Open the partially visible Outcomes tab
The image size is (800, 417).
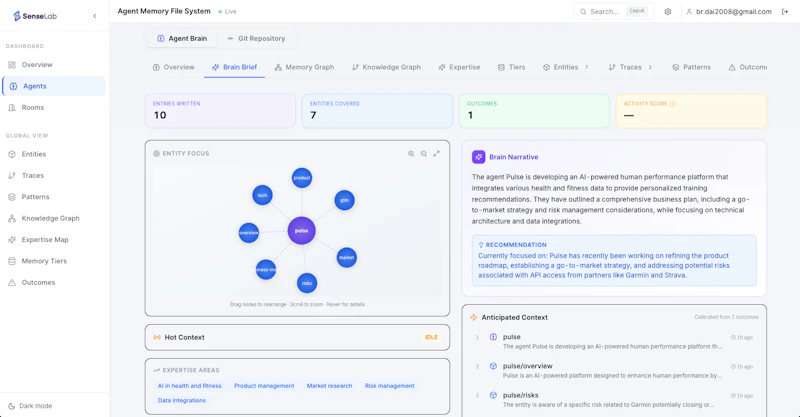[747, 67]
